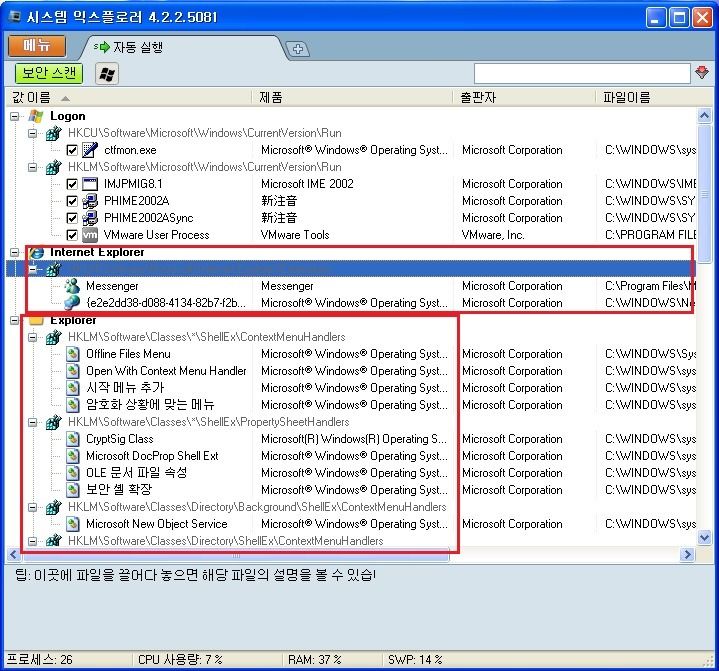The image size is (719, 671).
Task: Select the VMware Tools product cell
Action: tap(295, 235)
